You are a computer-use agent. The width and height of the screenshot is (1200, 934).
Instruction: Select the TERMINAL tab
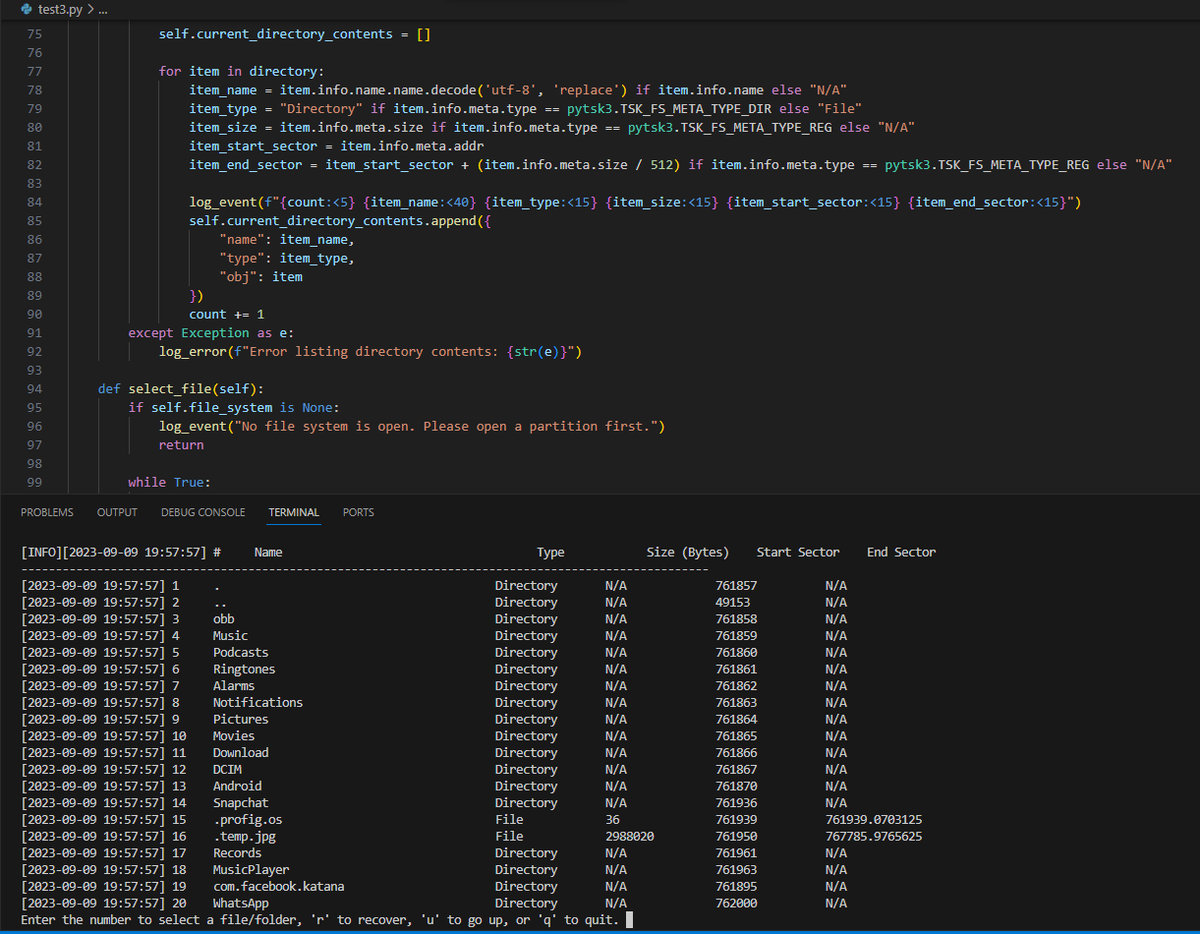coord(294,512)
